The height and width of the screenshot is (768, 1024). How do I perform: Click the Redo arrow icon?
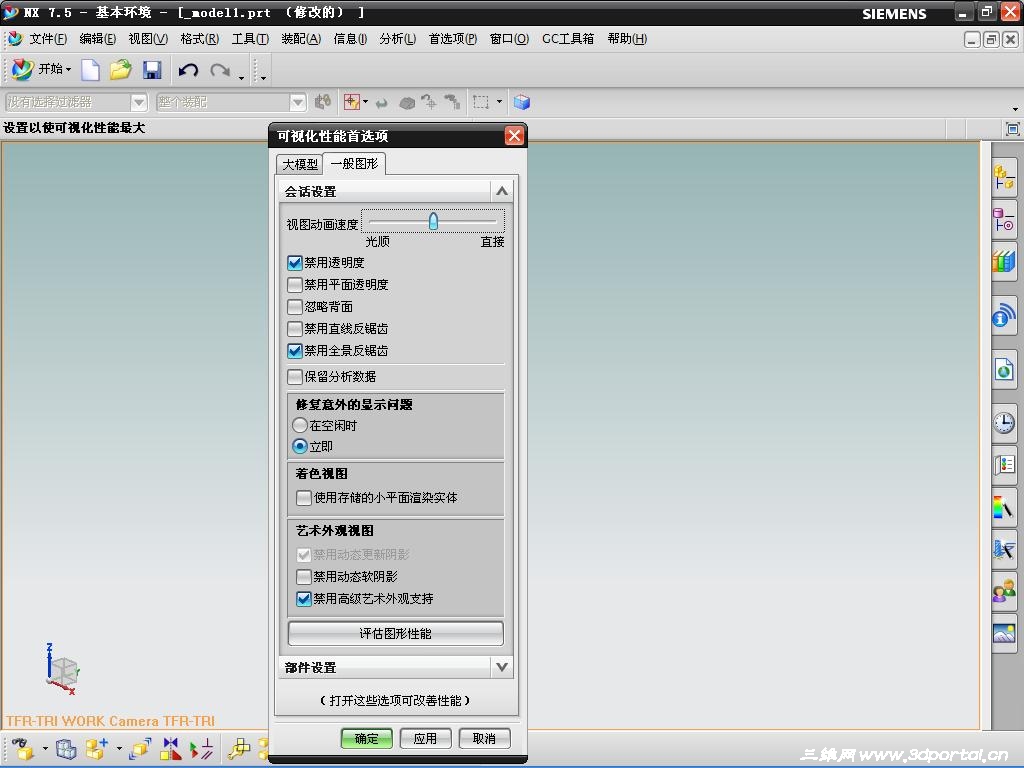[x=220, y=70]
